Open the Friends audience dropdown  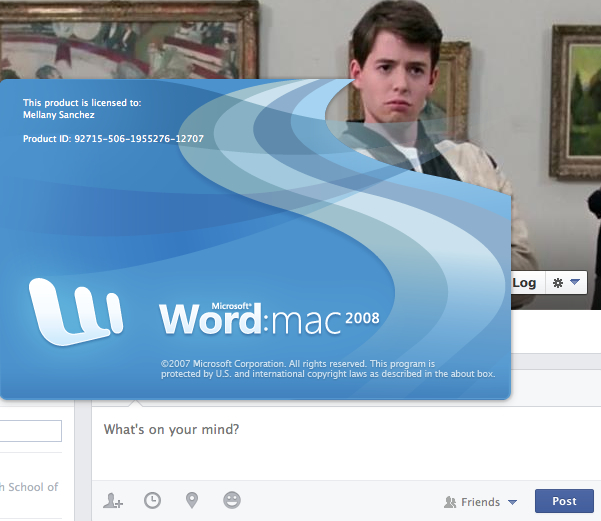click(x=480, y=502)
